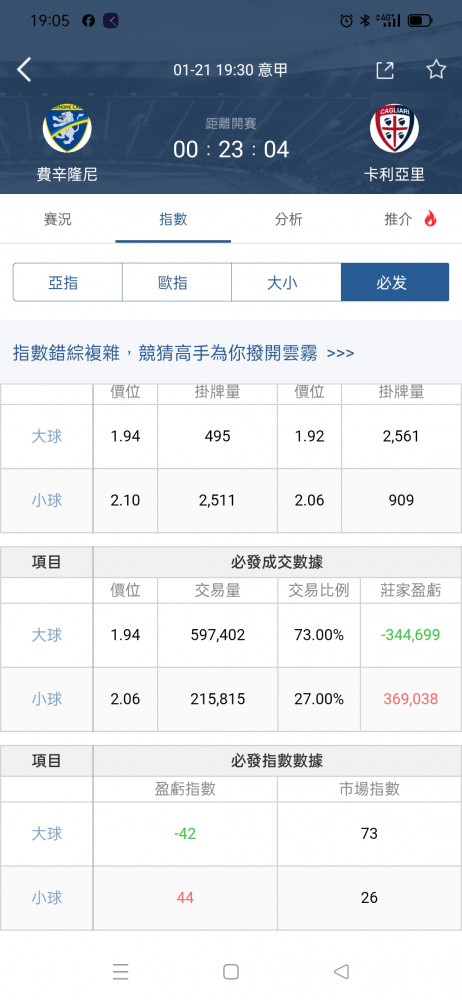Tap the 73.00% trade ratio cell
Screen dimensions: 462x1000
coord(319,635)
